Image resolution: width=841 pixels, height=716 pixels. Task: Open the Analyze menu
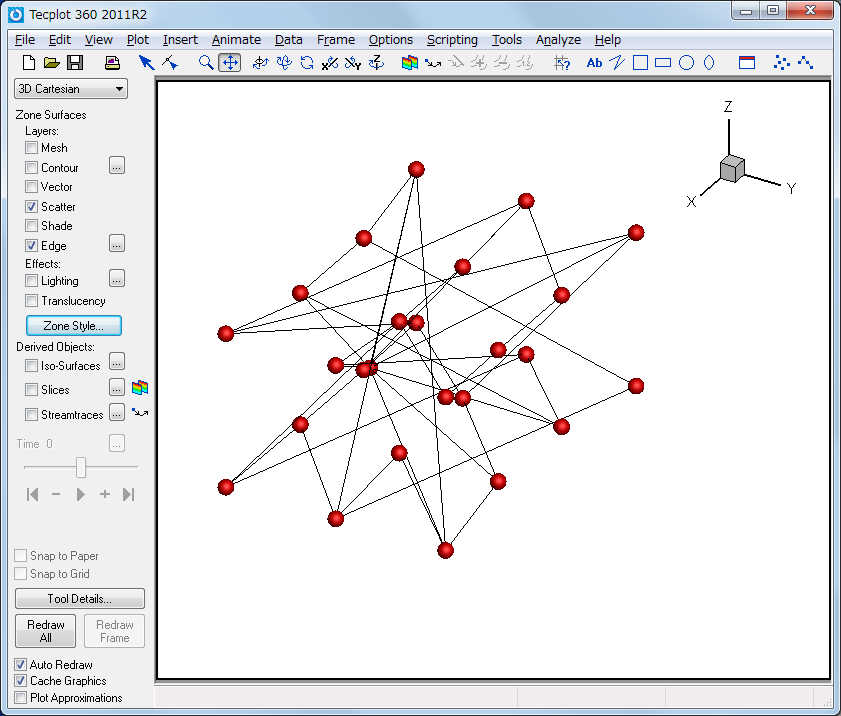coord(558,40)
